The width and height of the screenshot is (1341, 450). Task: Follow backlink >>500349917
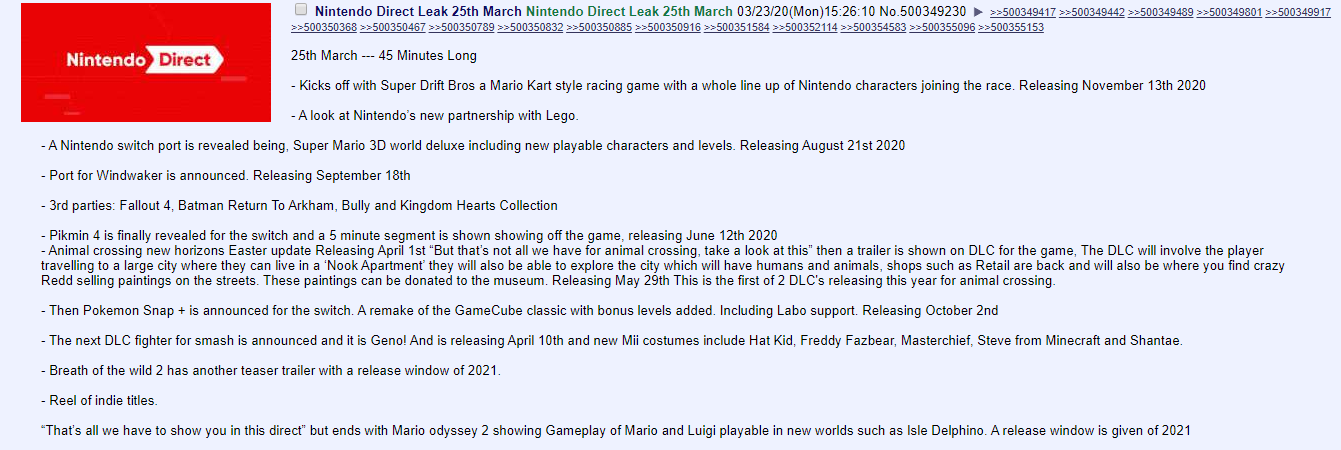pyautogui.click(x=1298, y=12)
